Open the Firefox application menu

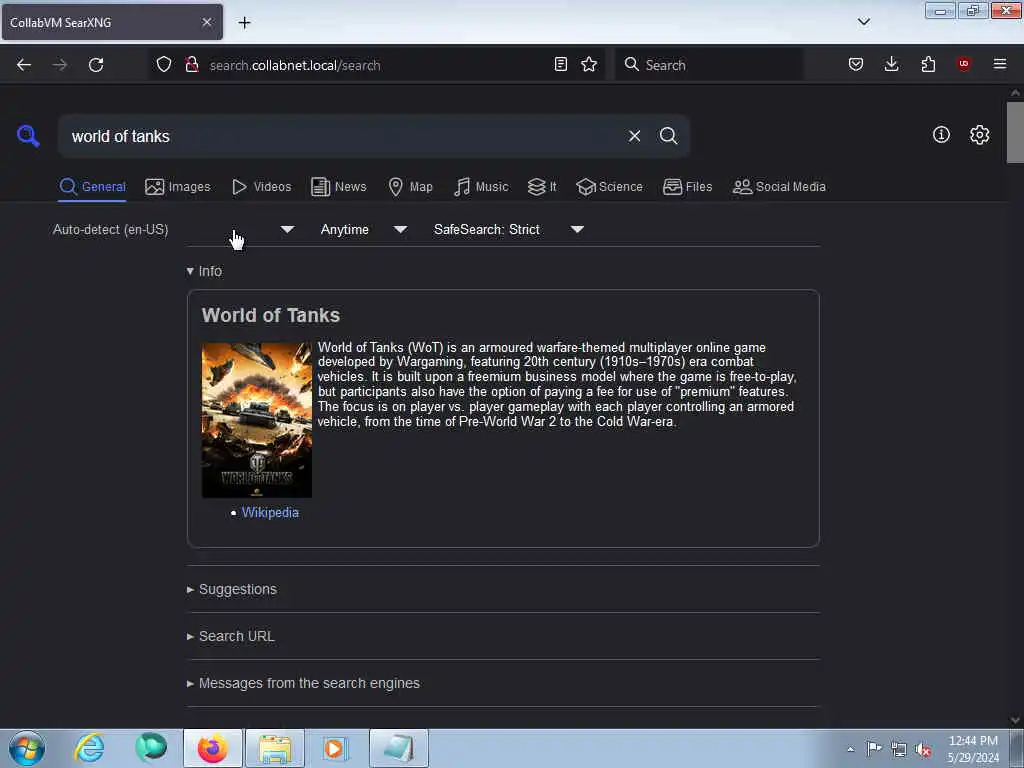999,64
